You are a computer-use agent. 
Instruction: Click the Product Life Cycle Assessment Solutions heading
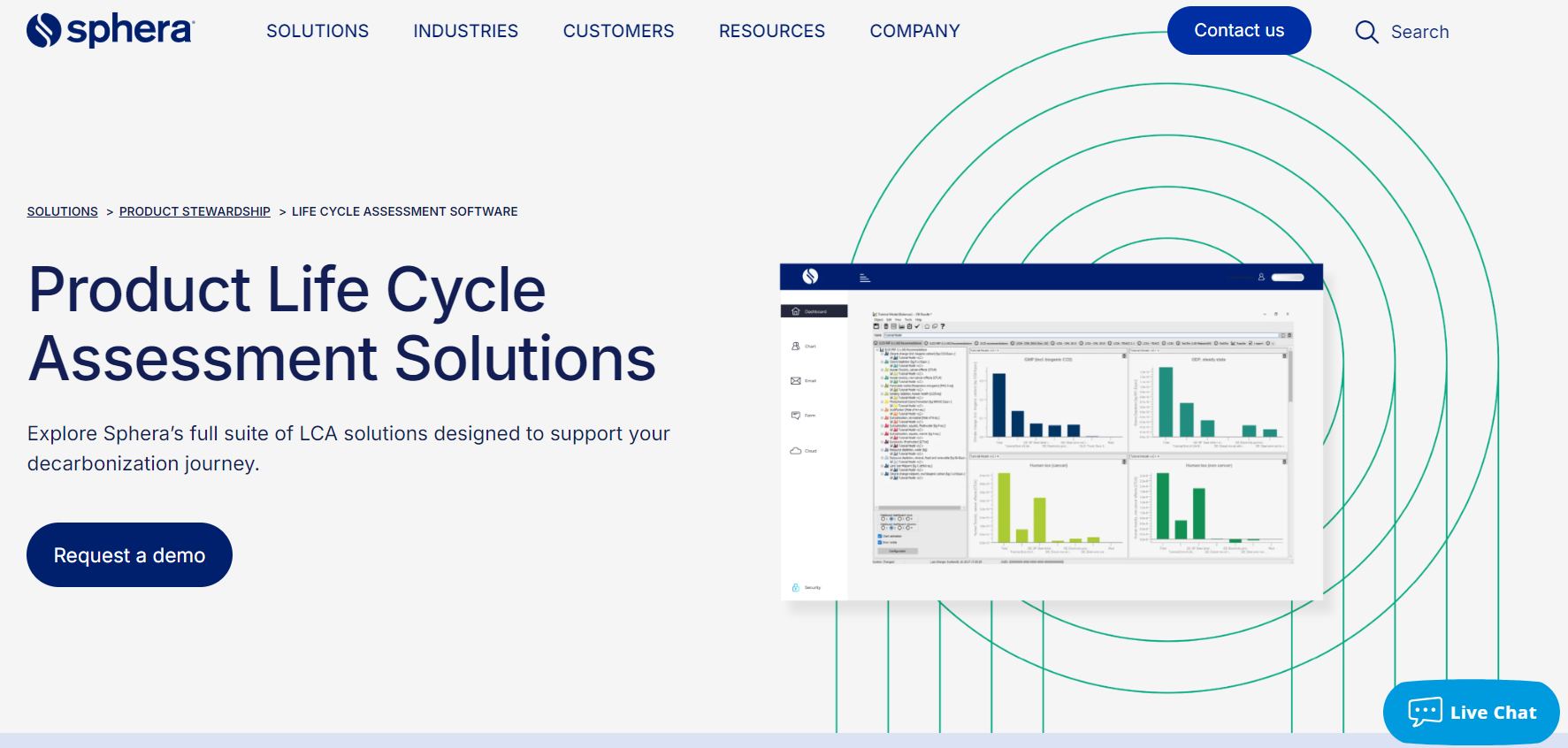[342, 324]
